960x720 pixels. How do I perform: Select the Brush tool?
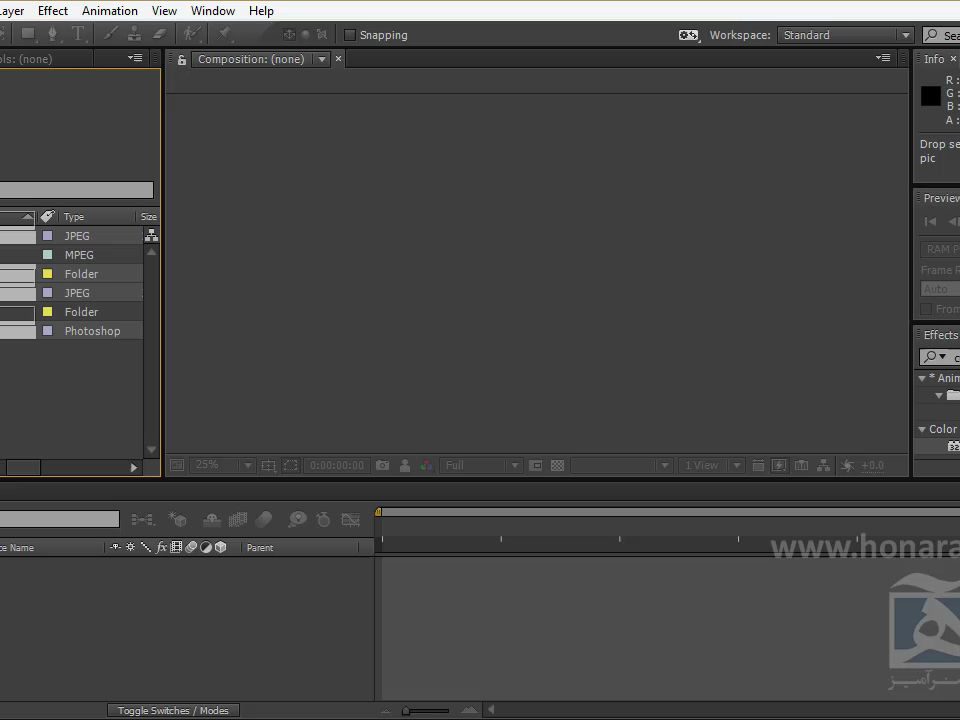(x=110, y=34)
